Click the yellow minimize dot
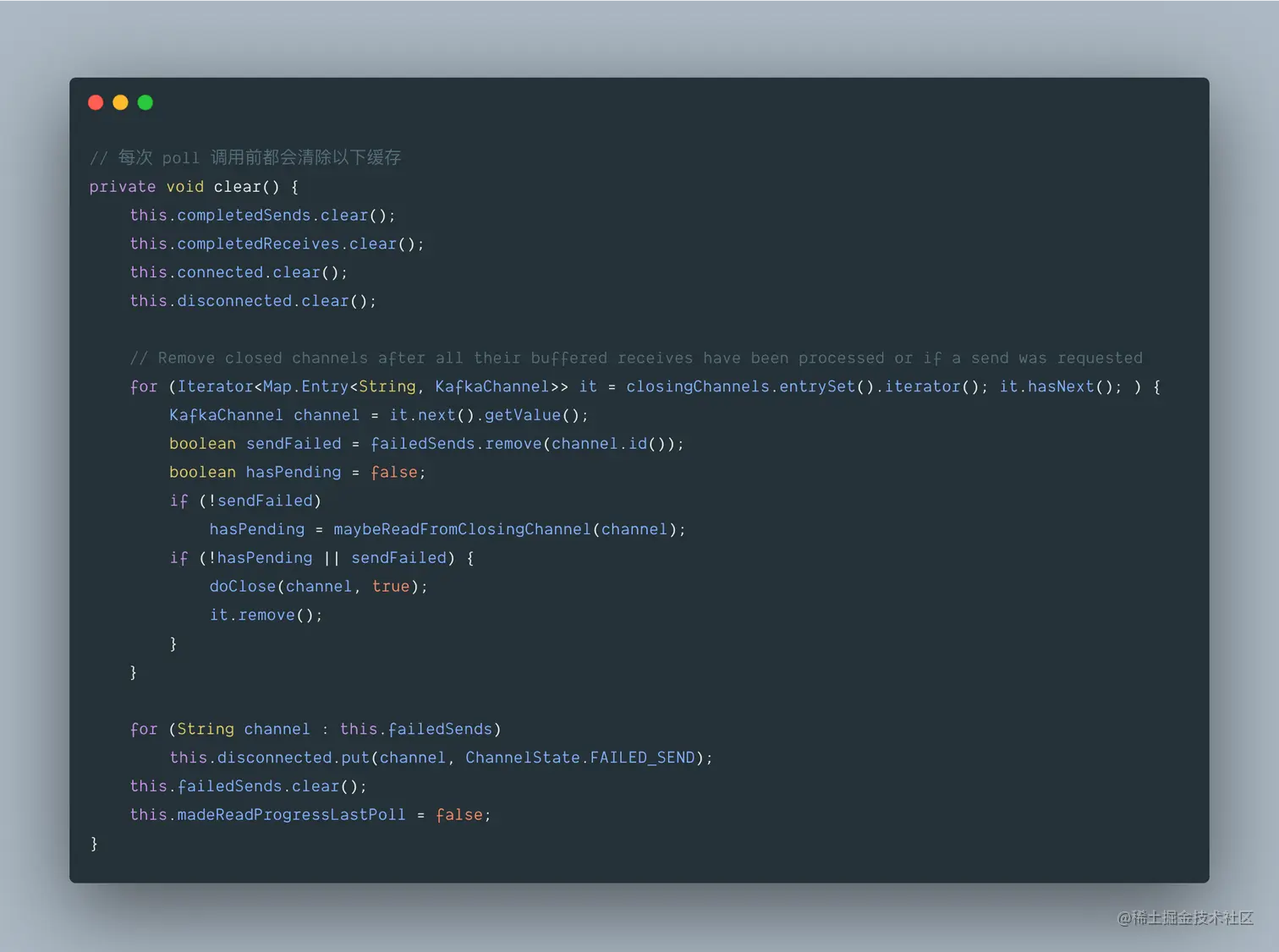 [x=120, y=102]
